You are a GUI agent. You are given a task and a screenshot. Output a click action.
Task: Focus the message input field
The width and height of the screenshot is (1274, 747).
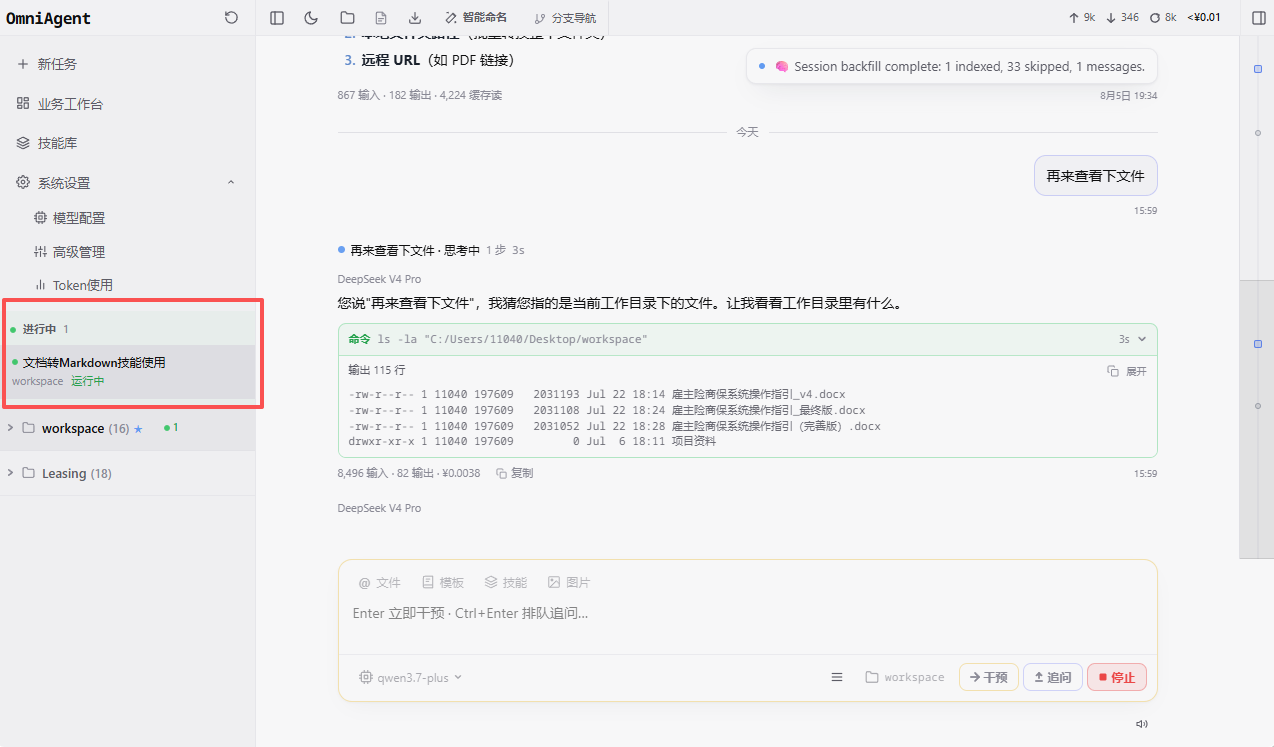[x=748, y=613]
